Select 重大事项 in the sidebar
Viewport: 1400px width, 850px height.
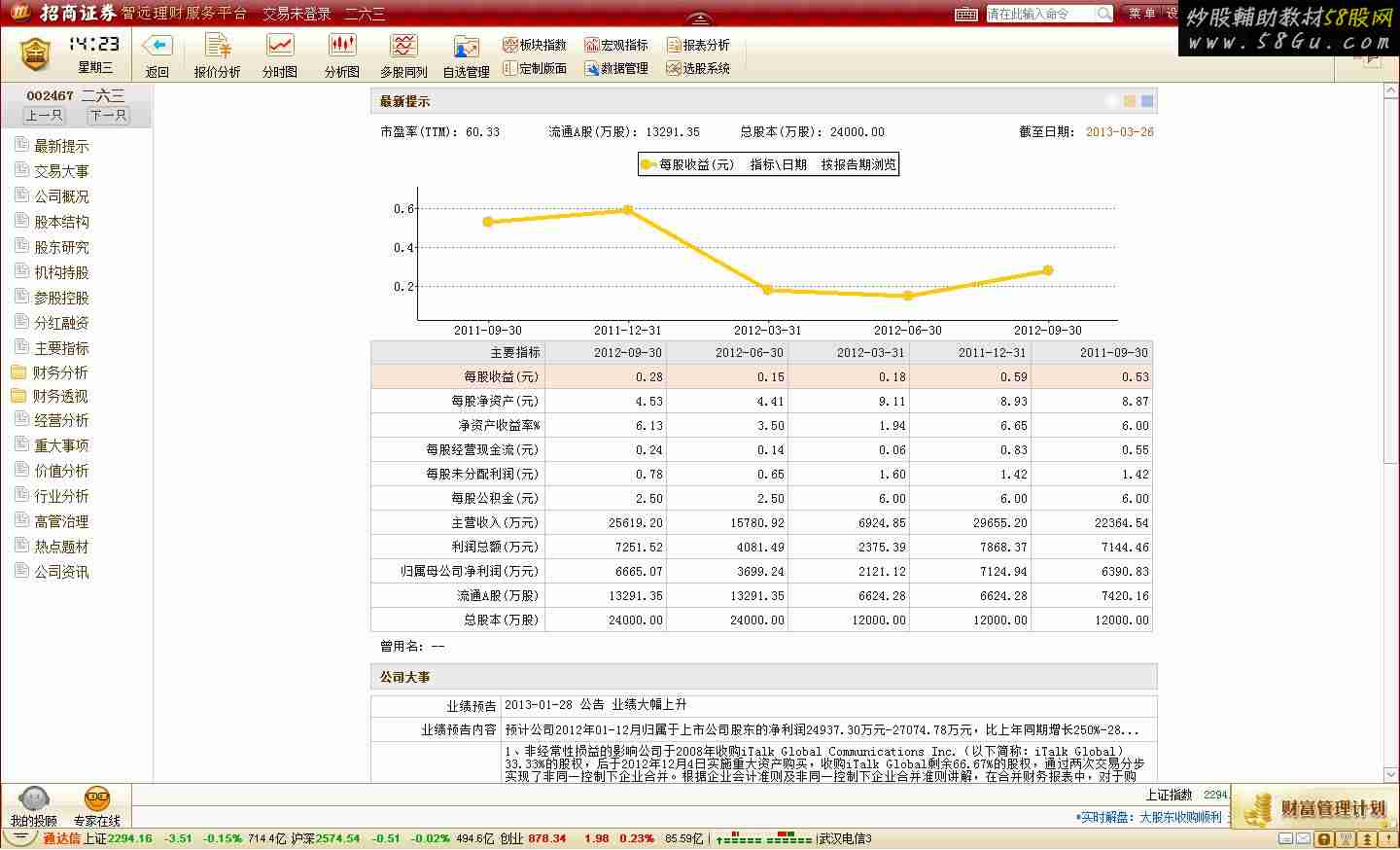61,445
